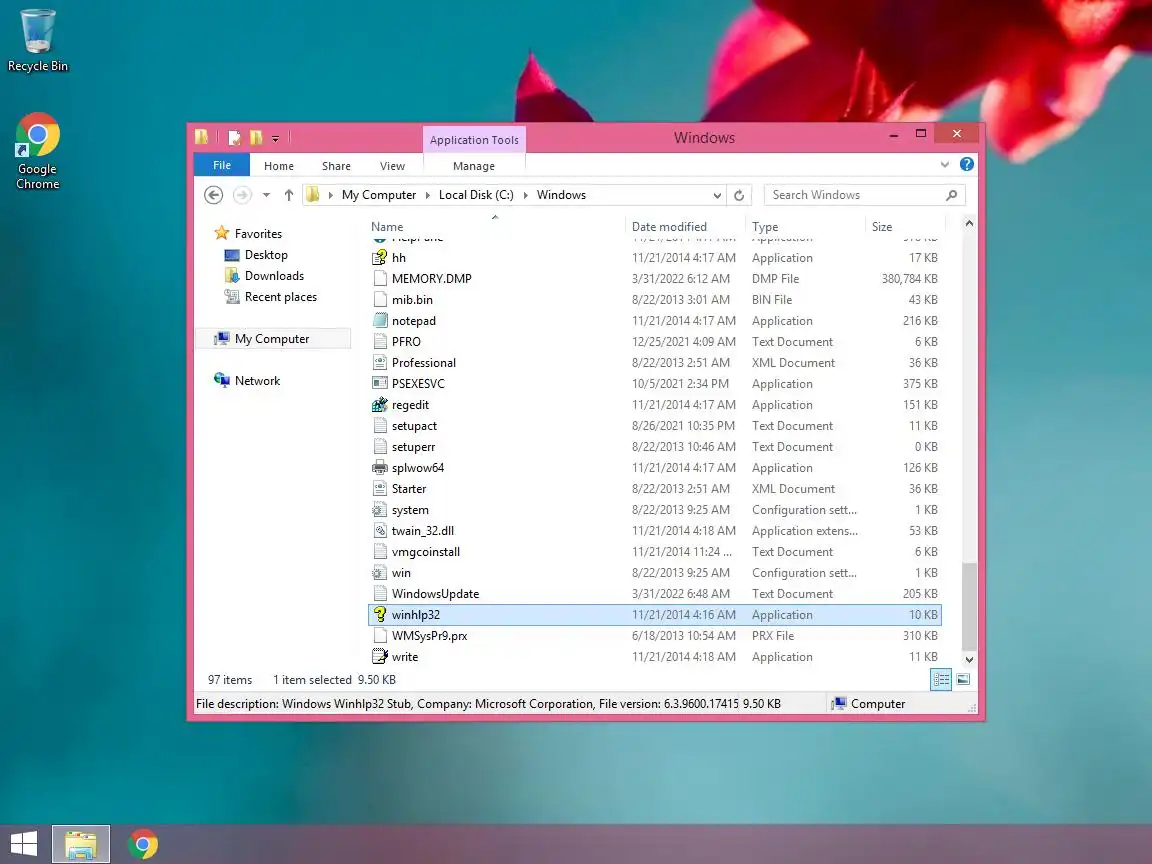This screenshot has height=864, width=1152.
Task: Select the setuperr text document
Action: coord(655,447)
